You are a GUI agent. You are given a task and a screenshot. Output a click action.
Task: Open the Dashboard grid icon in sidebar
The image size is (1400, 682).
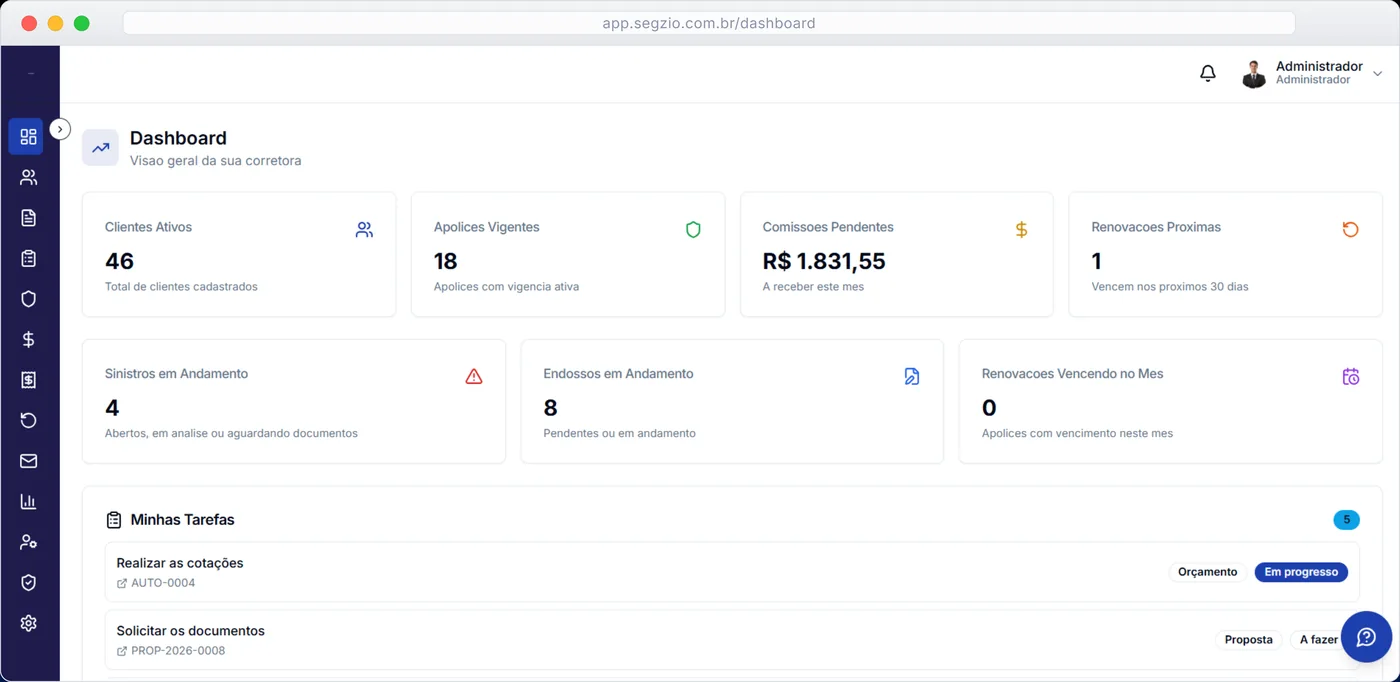tap(28, 136)
